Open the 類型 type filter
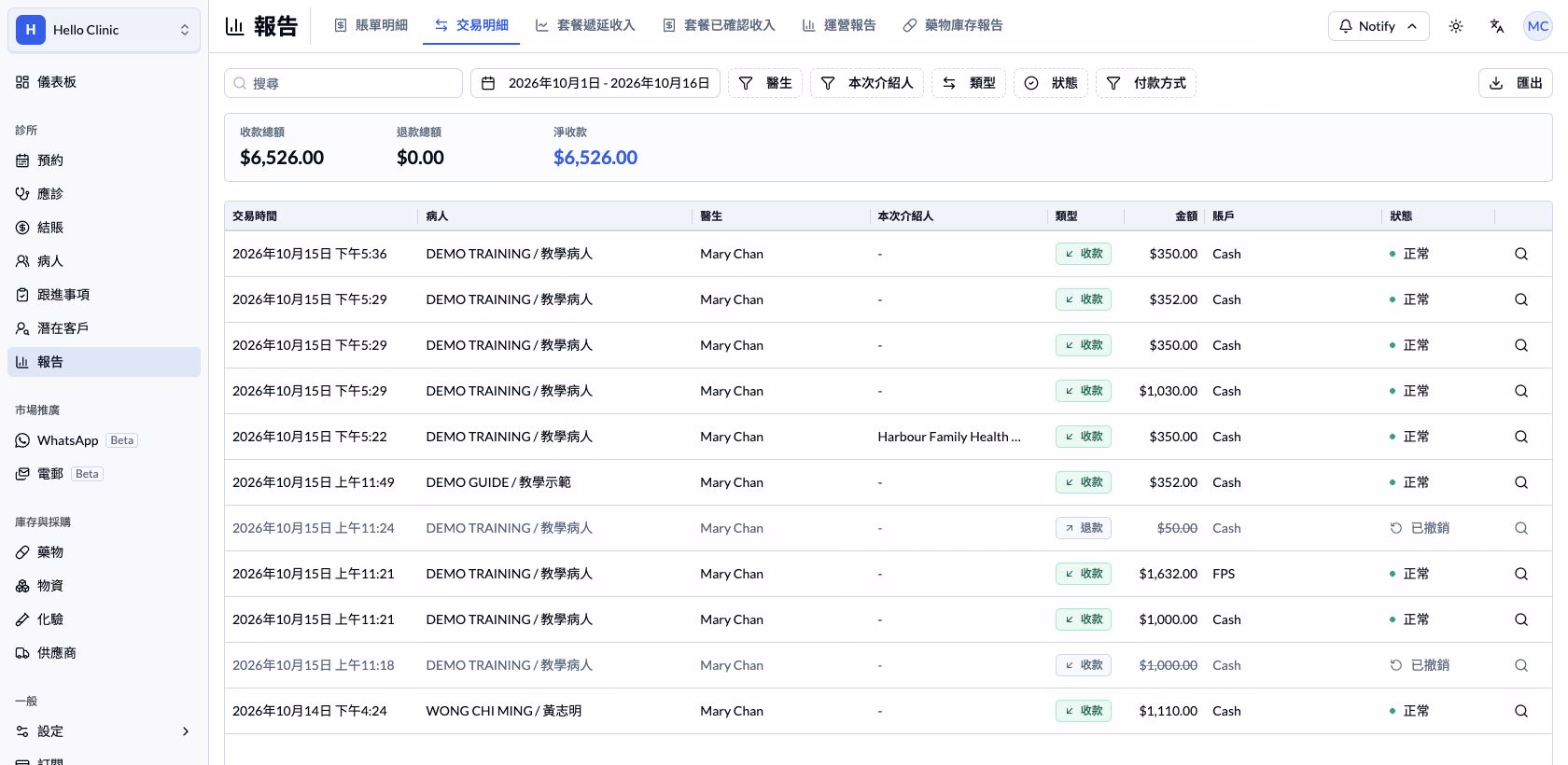 click(969, 83)
